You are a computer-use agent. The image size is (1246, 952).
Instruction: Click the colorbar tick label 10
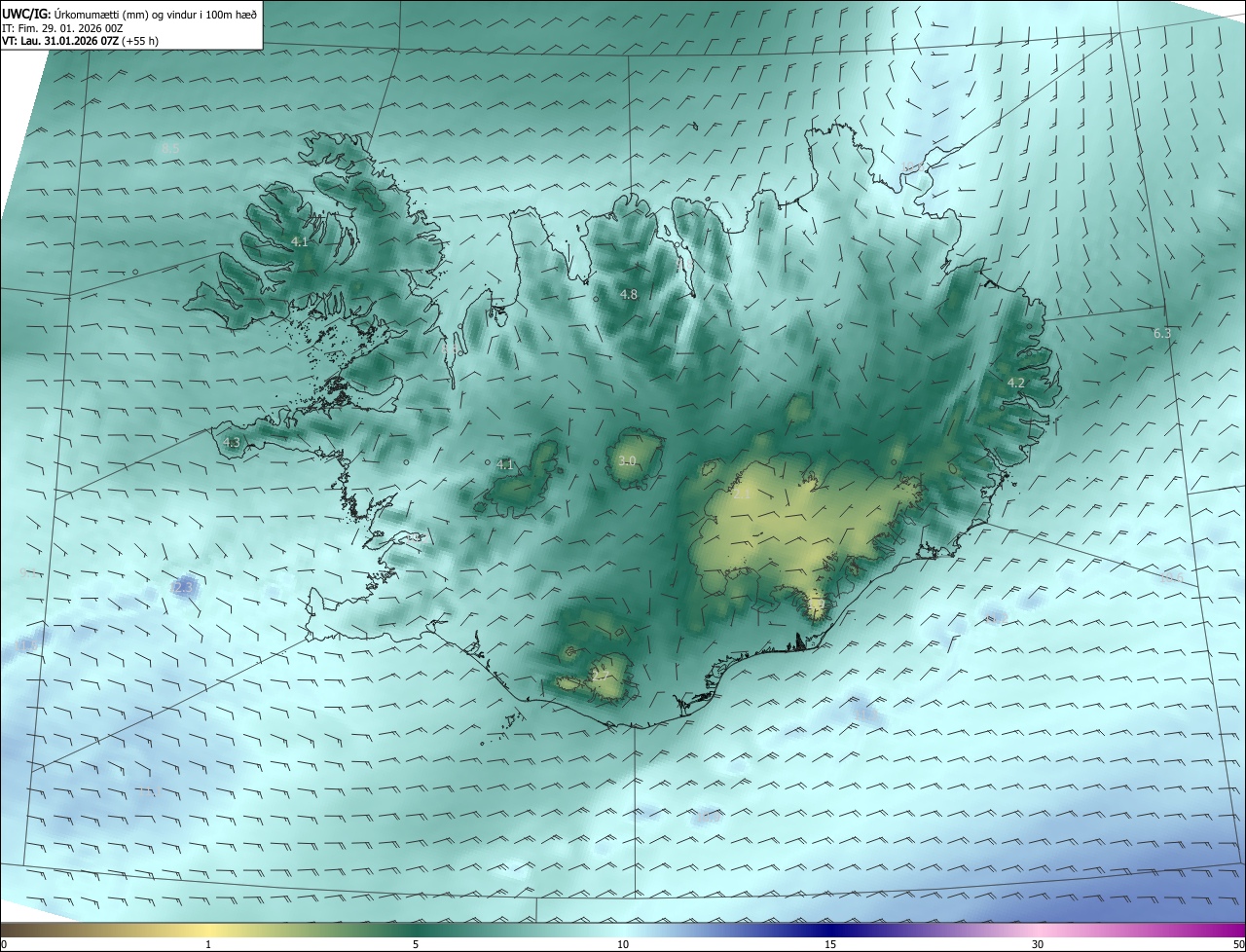623,944
